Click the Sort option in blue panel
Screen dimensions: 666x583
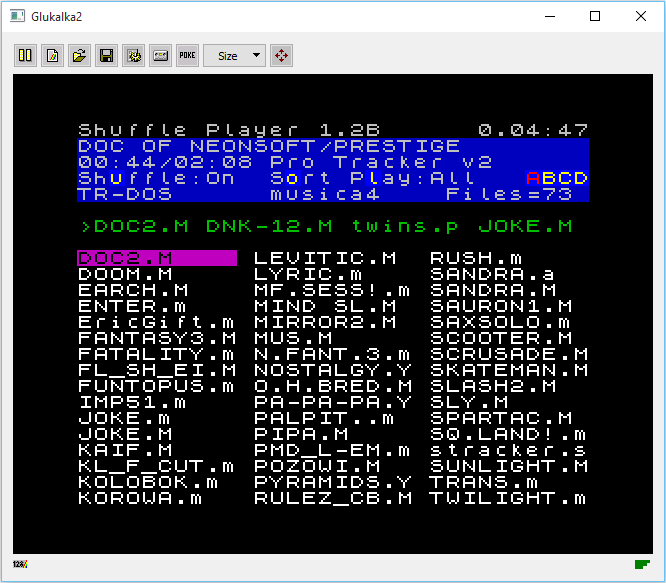[x=301, y=178]
